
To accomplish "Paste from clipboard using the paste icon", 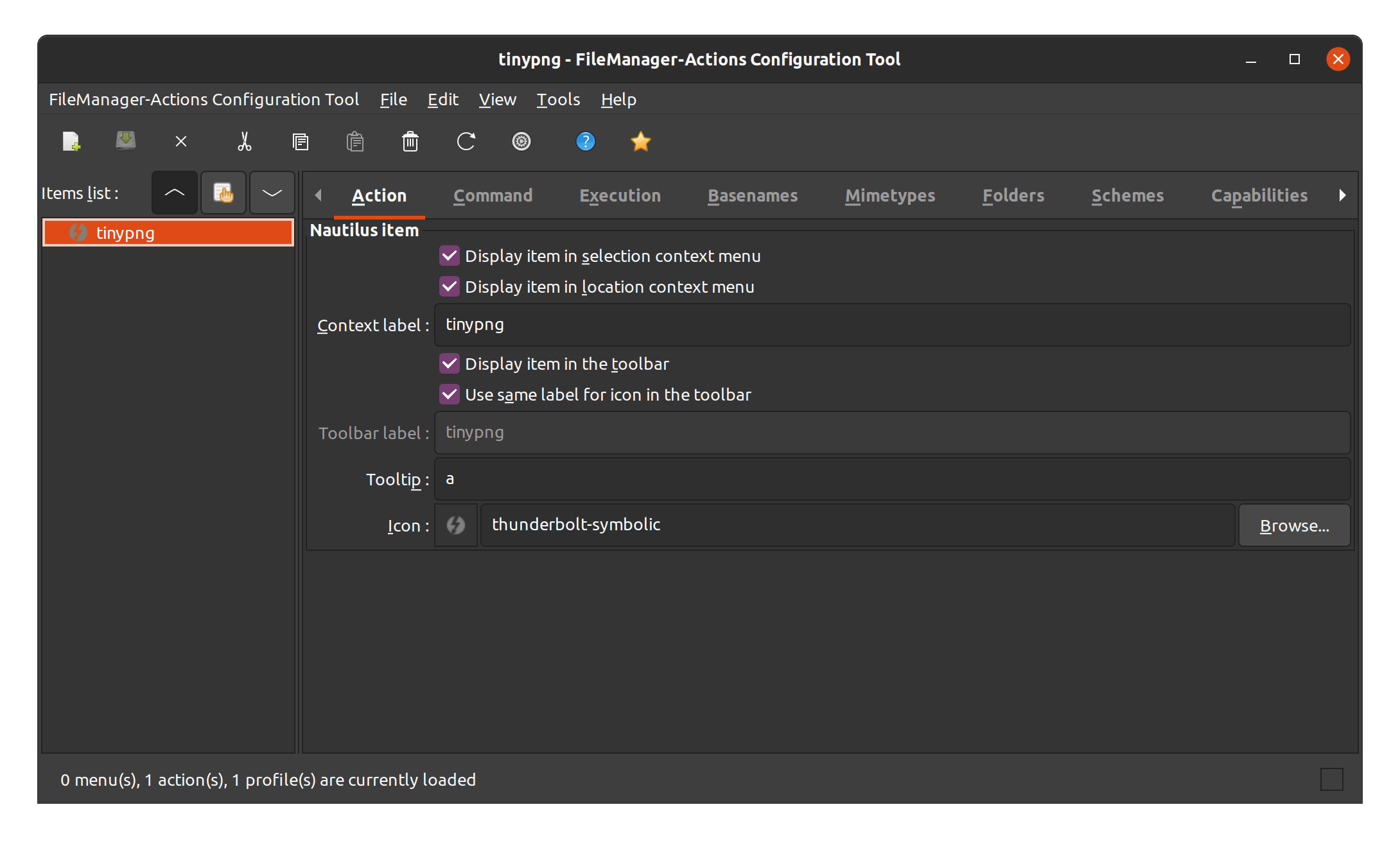I will pos(355,141).
